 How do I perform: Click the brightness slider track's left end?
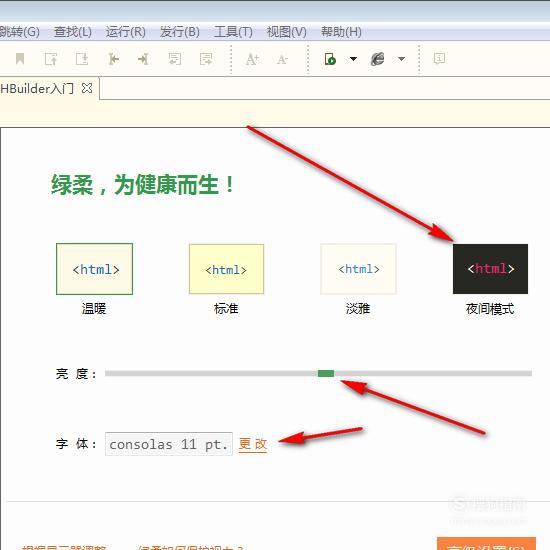tap(107, 373)
